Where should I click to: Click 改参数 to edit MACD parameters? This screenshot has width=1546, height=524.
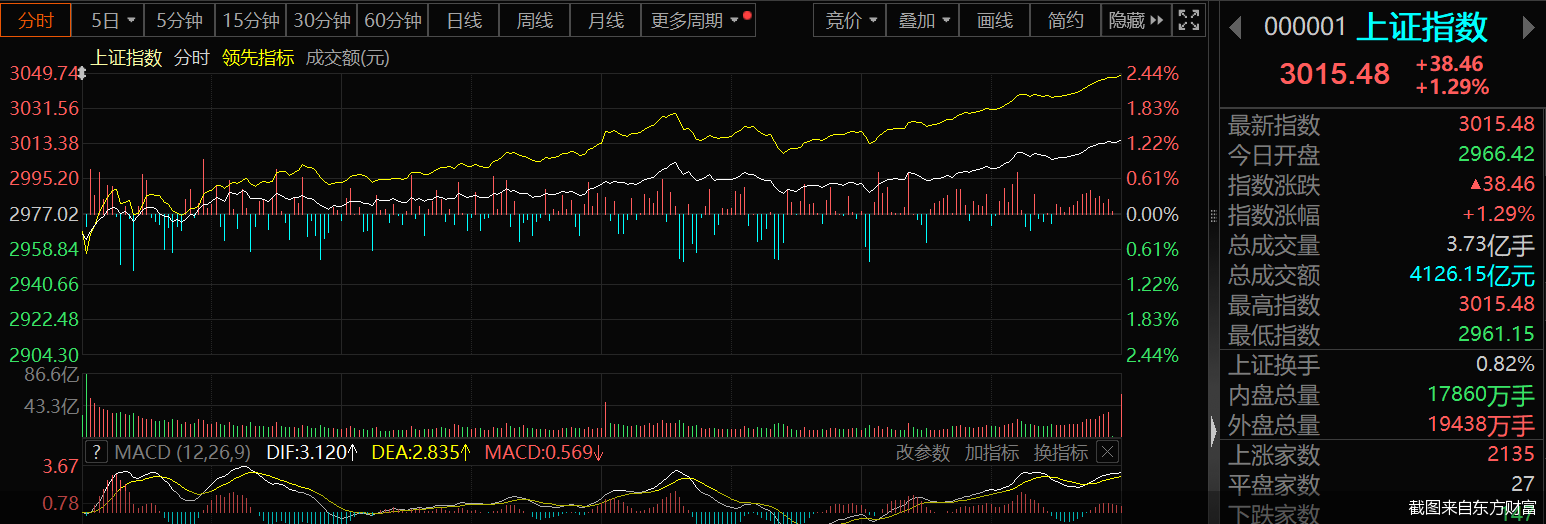point(922,453)
